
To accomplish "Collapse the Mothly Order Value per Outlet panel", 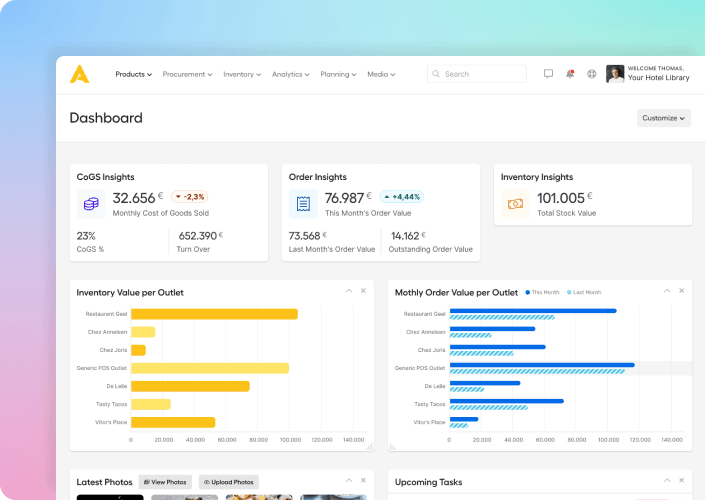I will point(667,291).
